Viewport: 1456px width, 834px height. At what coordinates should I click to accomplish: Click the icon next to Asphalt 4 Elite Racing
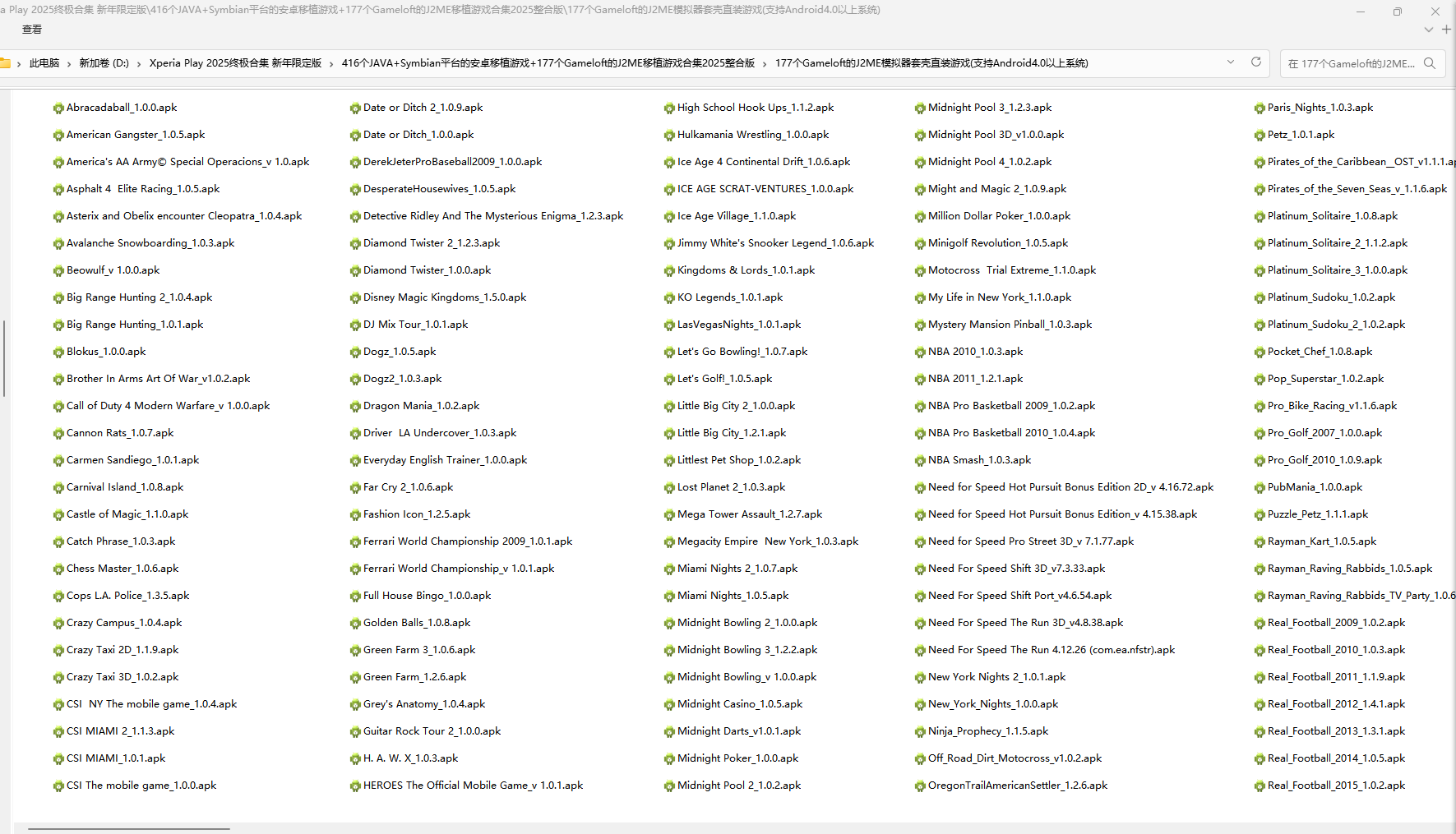(x=58, y=190)
